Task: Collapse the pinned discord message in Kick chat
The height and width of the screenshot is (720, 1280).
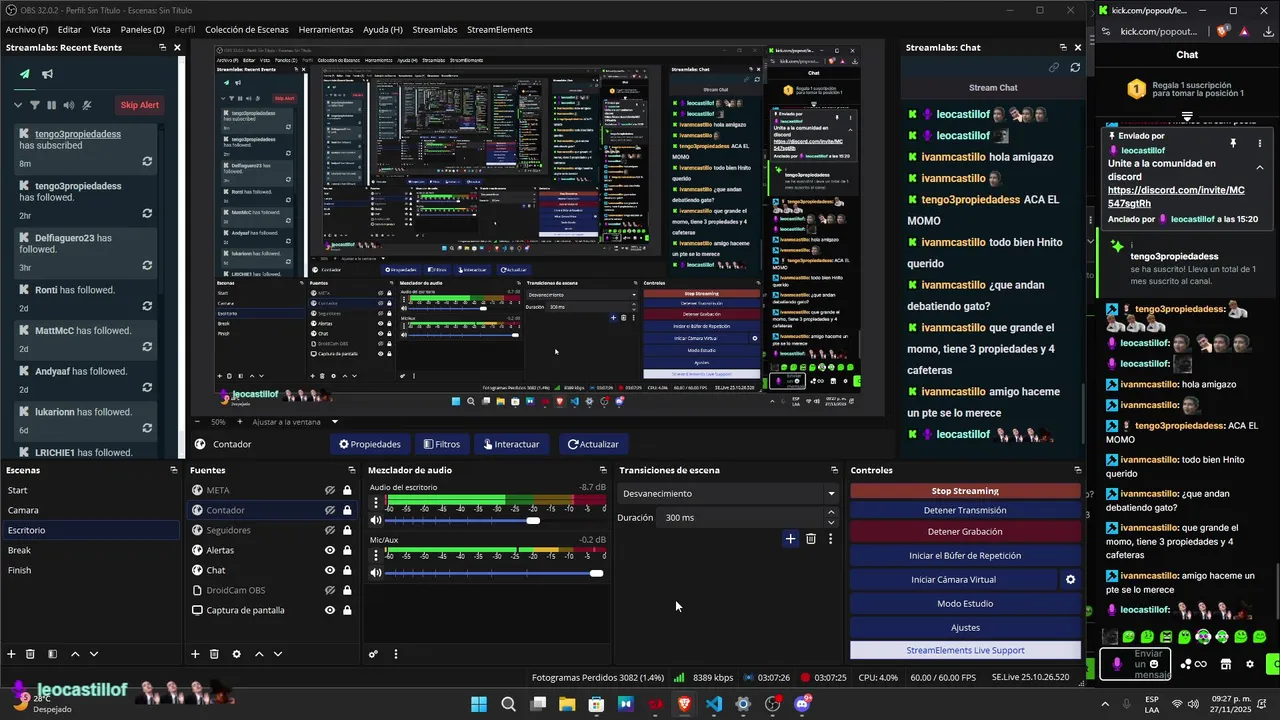Action: click(1260, 167)
